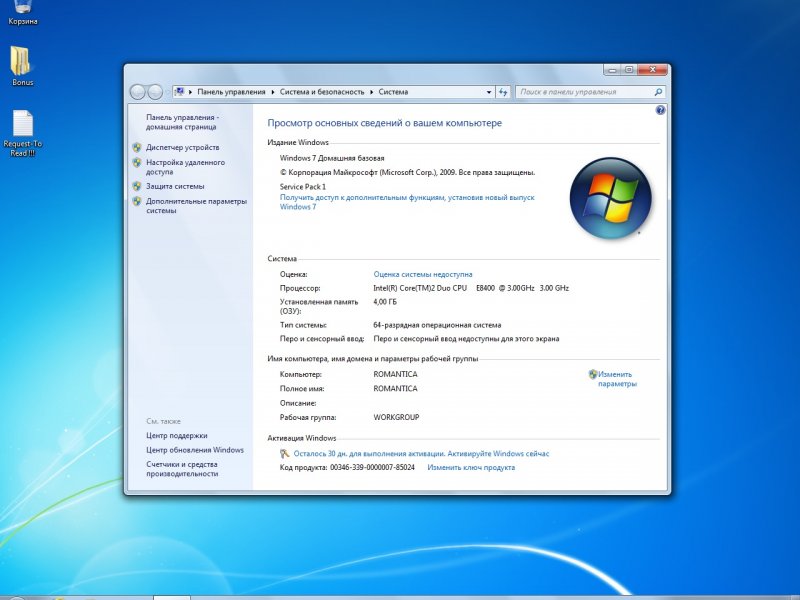Viewport: 800px width, 600px height.
Task: Open Дополнительные параметры системы
Action: click(196, 206)
